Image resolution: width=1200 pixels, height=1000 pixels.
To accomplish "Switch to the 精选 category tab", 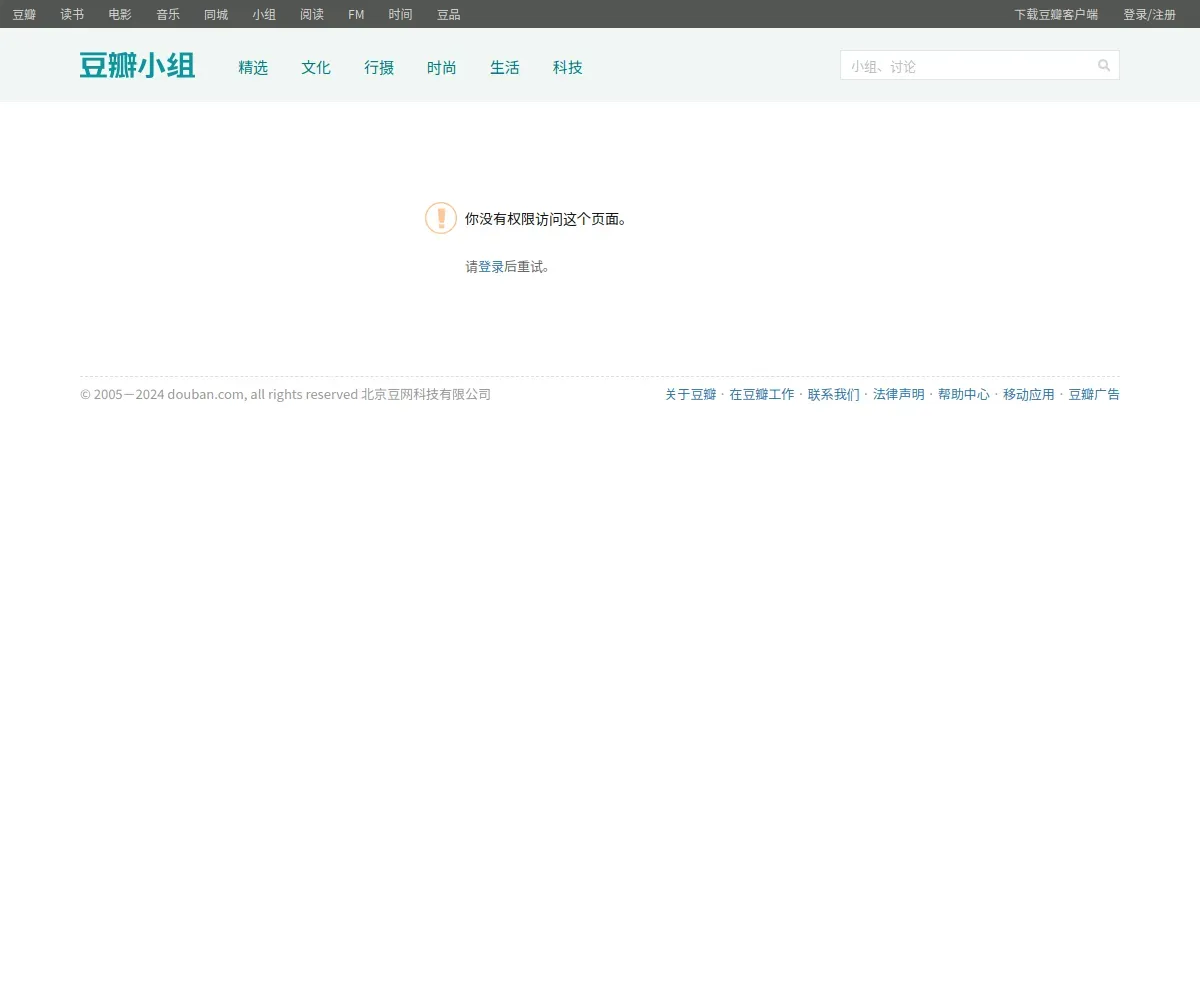I will pos(253,67).
